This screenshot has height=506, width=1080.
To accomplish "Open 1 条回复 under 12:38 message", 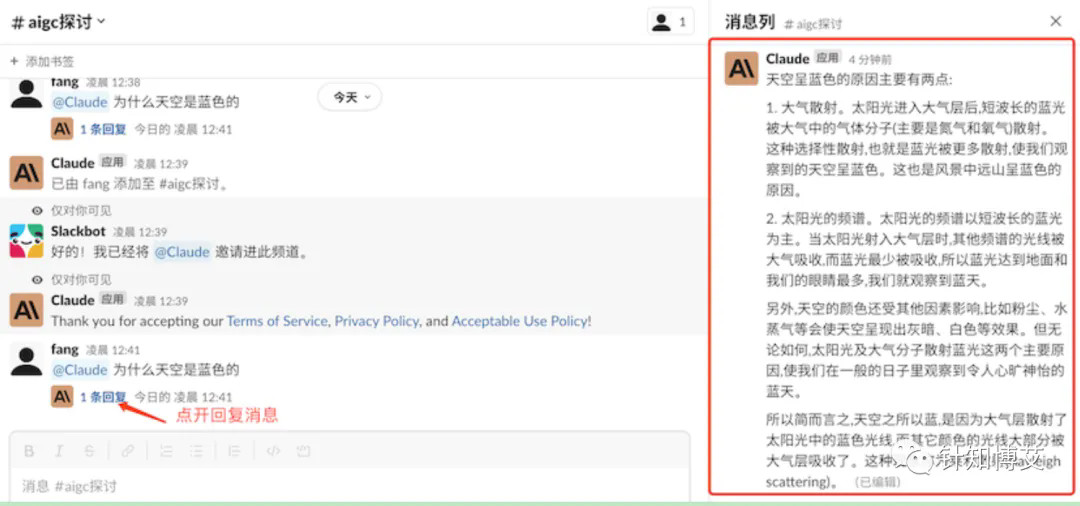I will [103, 129].
